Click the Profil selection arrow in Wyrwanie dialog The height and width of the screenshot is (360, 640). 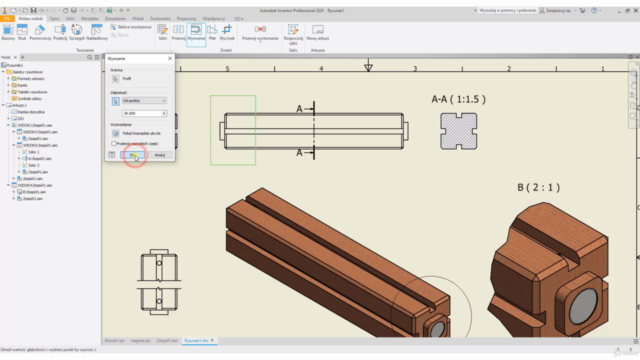tap(116, 79)
